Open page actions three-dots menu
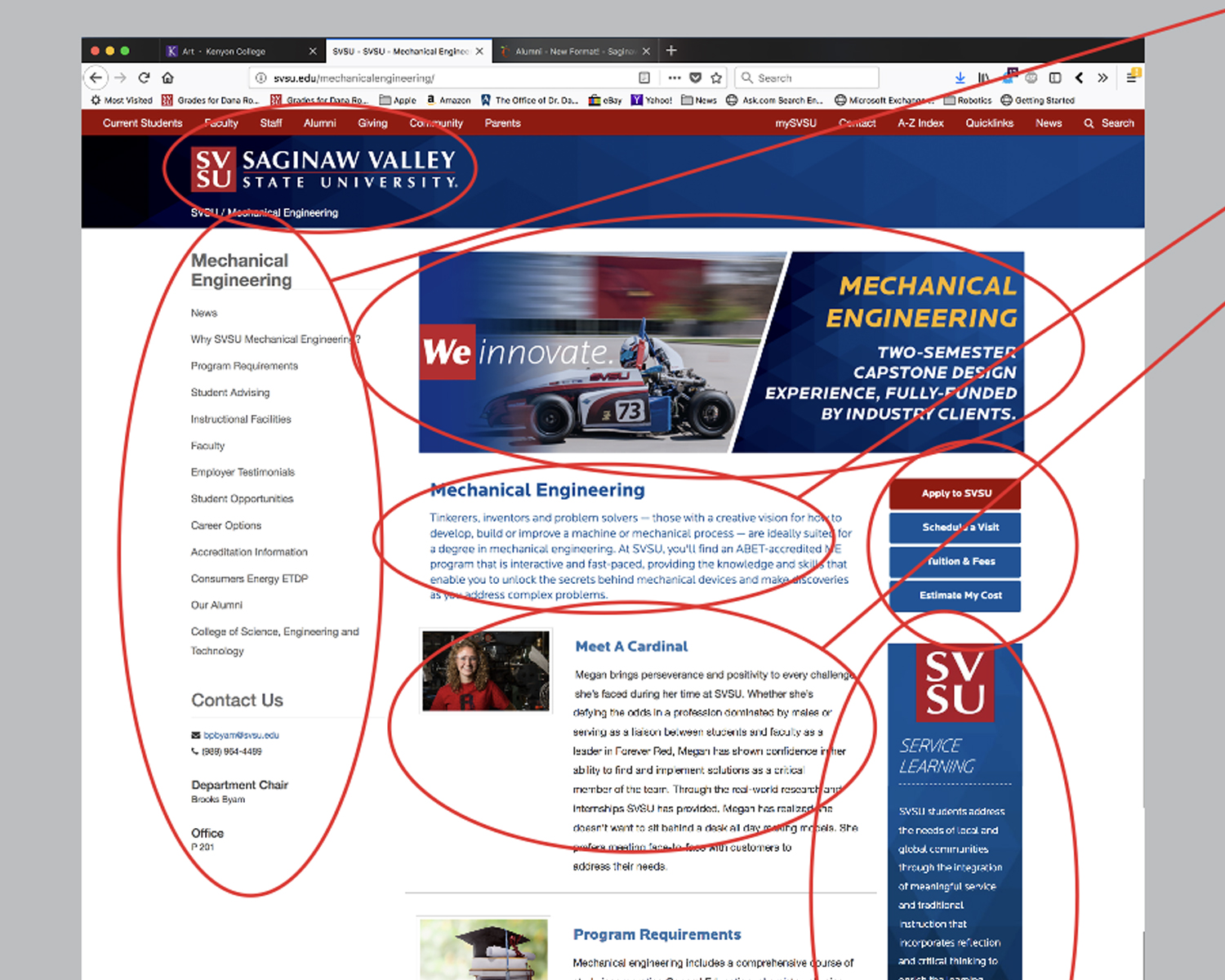 [674, 78]
